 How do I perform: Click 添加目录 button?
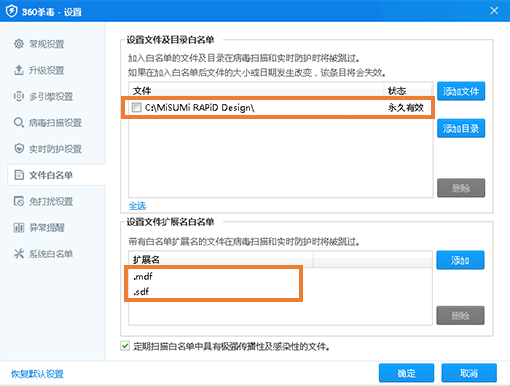[461, 128]
